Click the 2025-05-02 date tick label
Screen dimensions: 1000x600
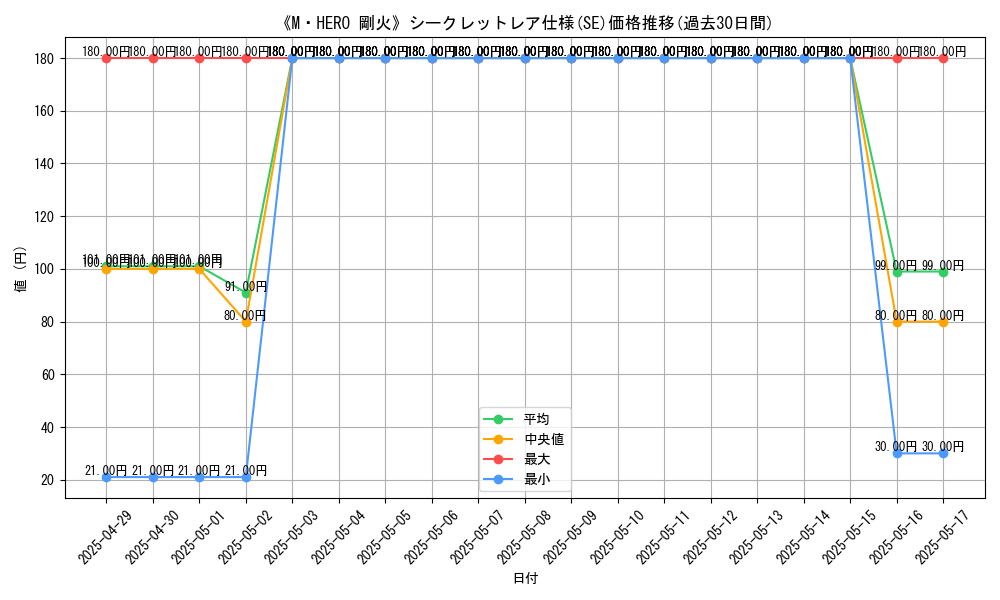[245, 536]
